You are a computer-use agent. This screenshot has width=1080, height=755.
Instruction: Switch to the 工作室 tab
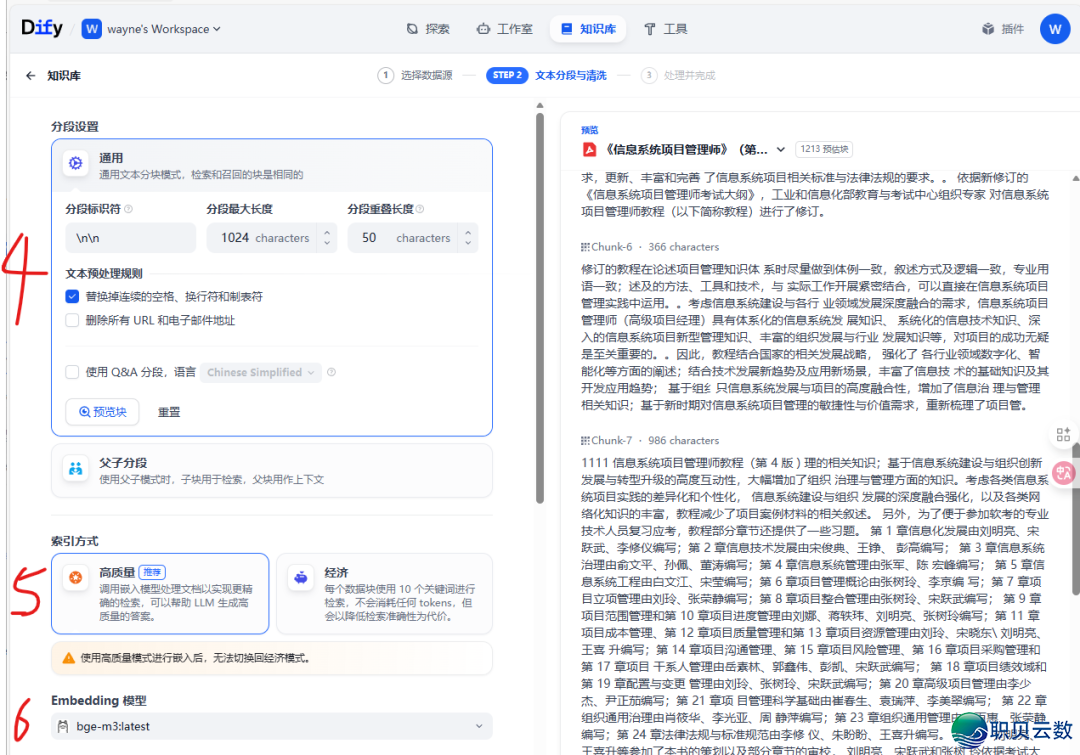pos(504,29)
